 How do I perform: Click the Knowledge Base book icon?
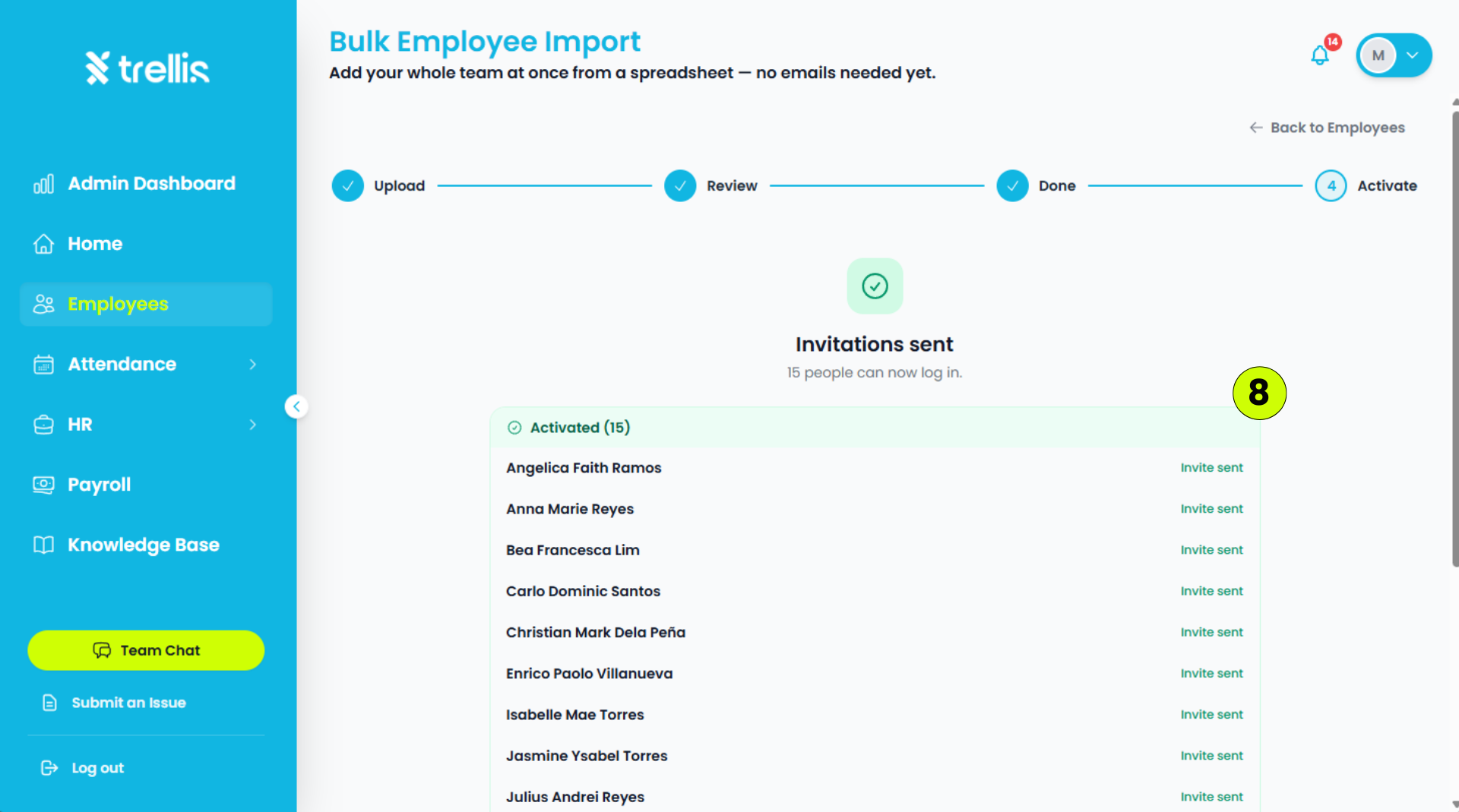pos(43,545)
